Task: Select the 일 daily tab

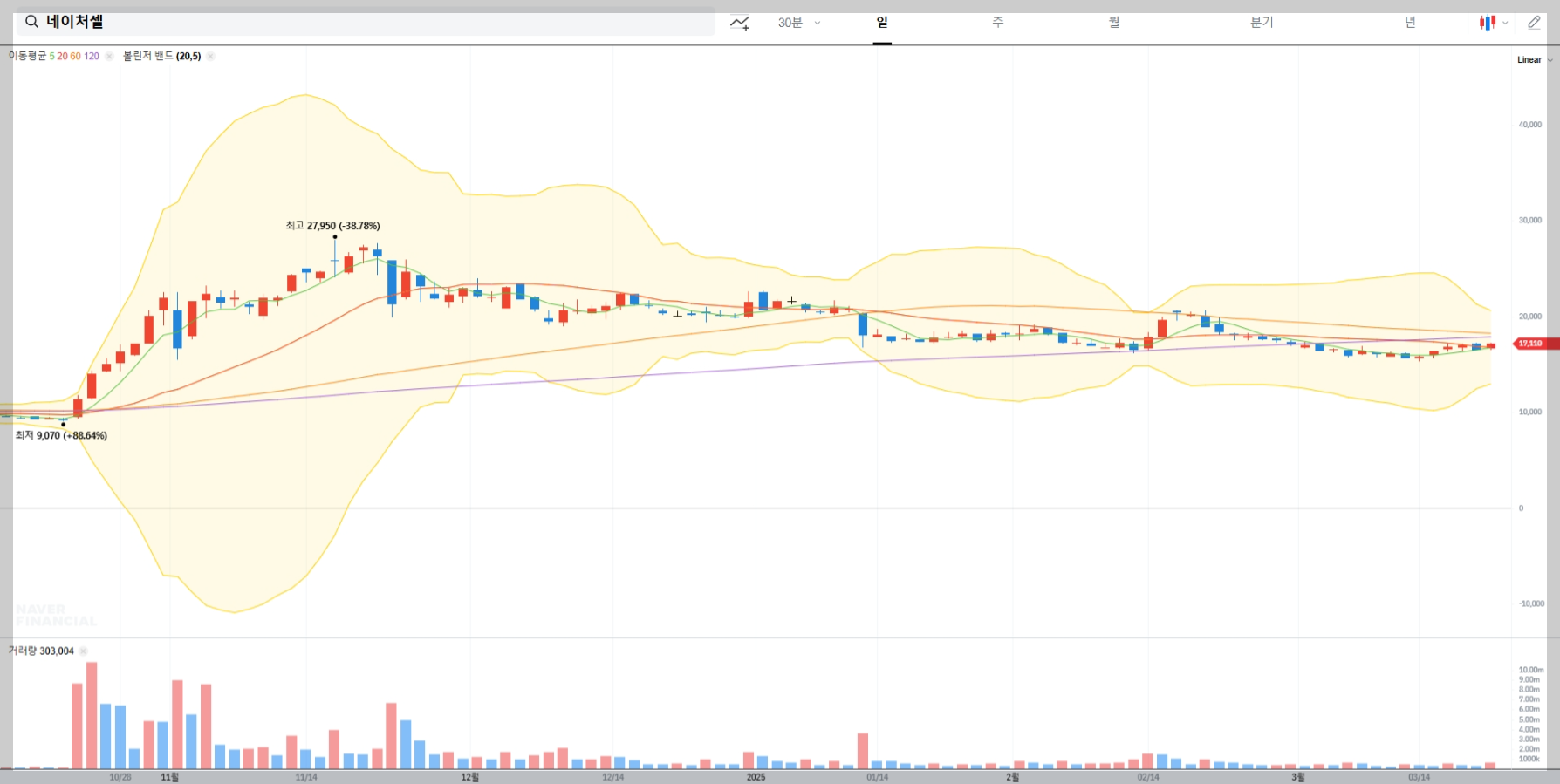Action: pos(882,23)
